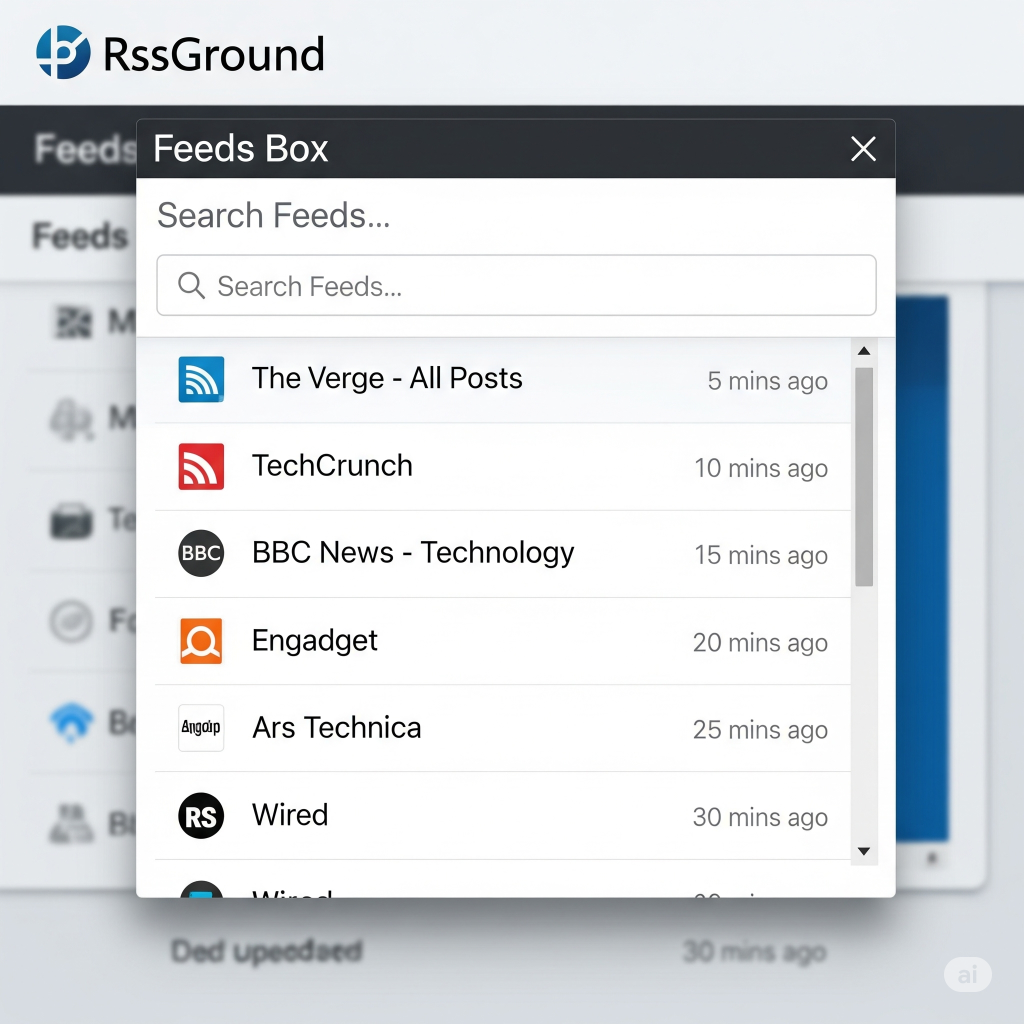The image size is (1024, 1024).
Task: Click the feed list scrollbar thumb
Action: [x=864, y=477]
